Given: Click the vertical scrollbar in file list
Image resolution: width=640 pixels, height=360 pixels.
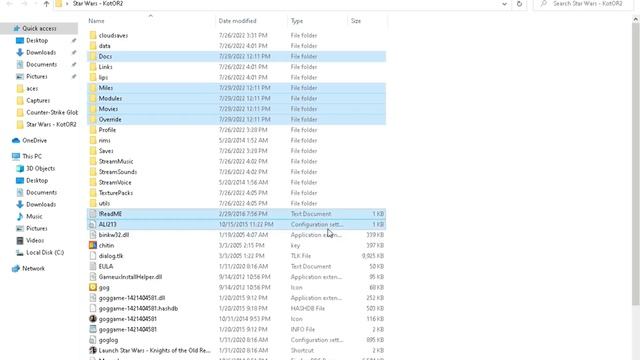Looking at the screenshot, I should click(636, 163).
